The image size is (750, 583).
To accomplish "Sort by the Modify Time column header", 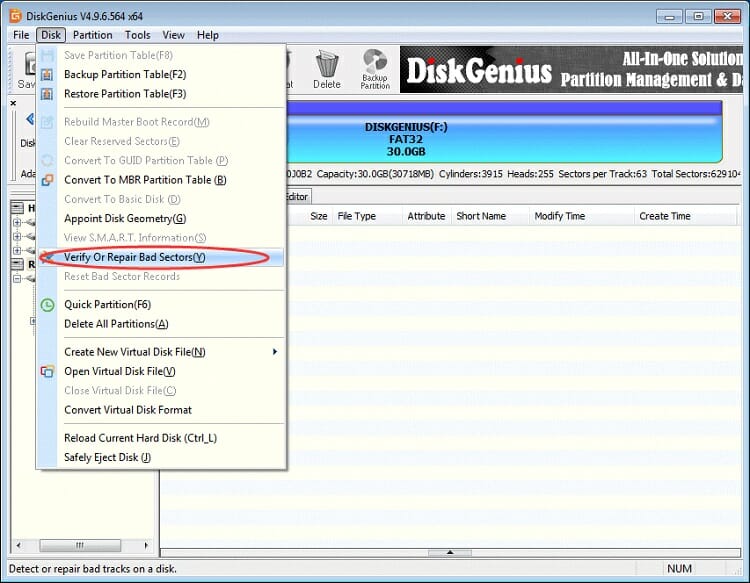I will point(560,216).
